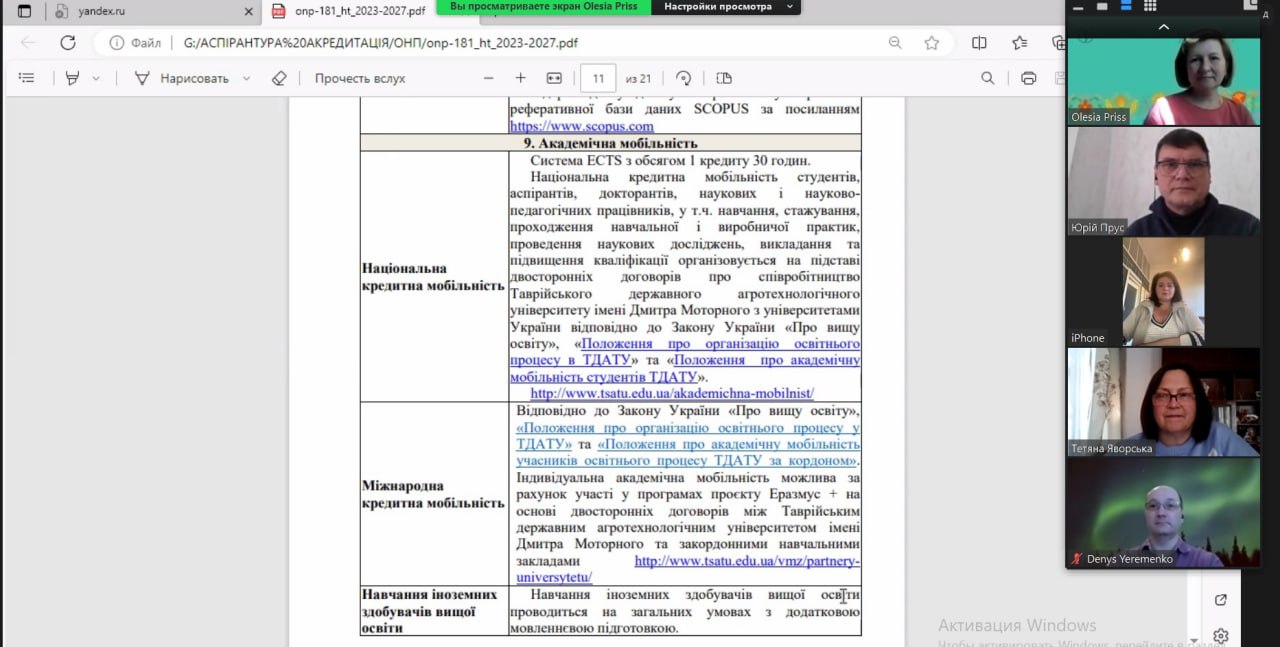
Task: Open the www.scopus.com link
Action: (x=581, y=126)
